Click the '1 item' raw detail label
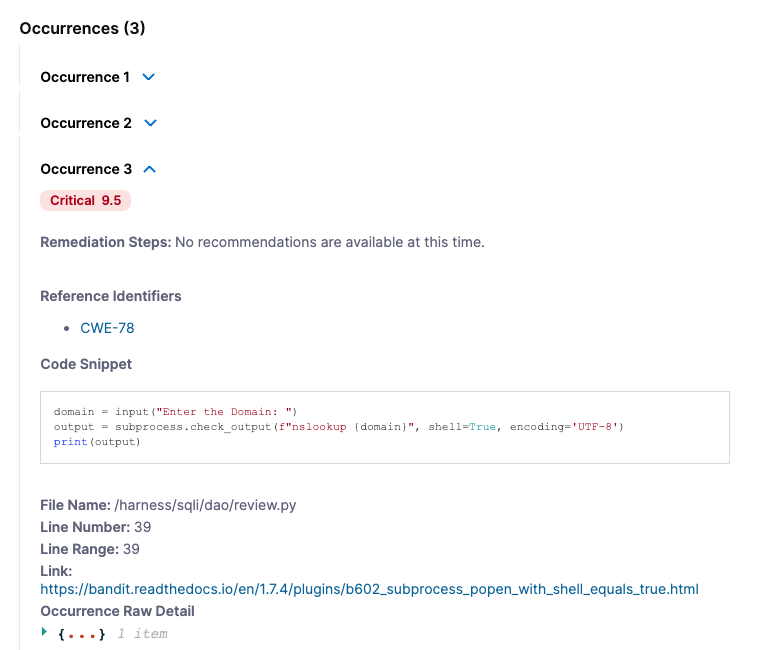 coord(142,633)
